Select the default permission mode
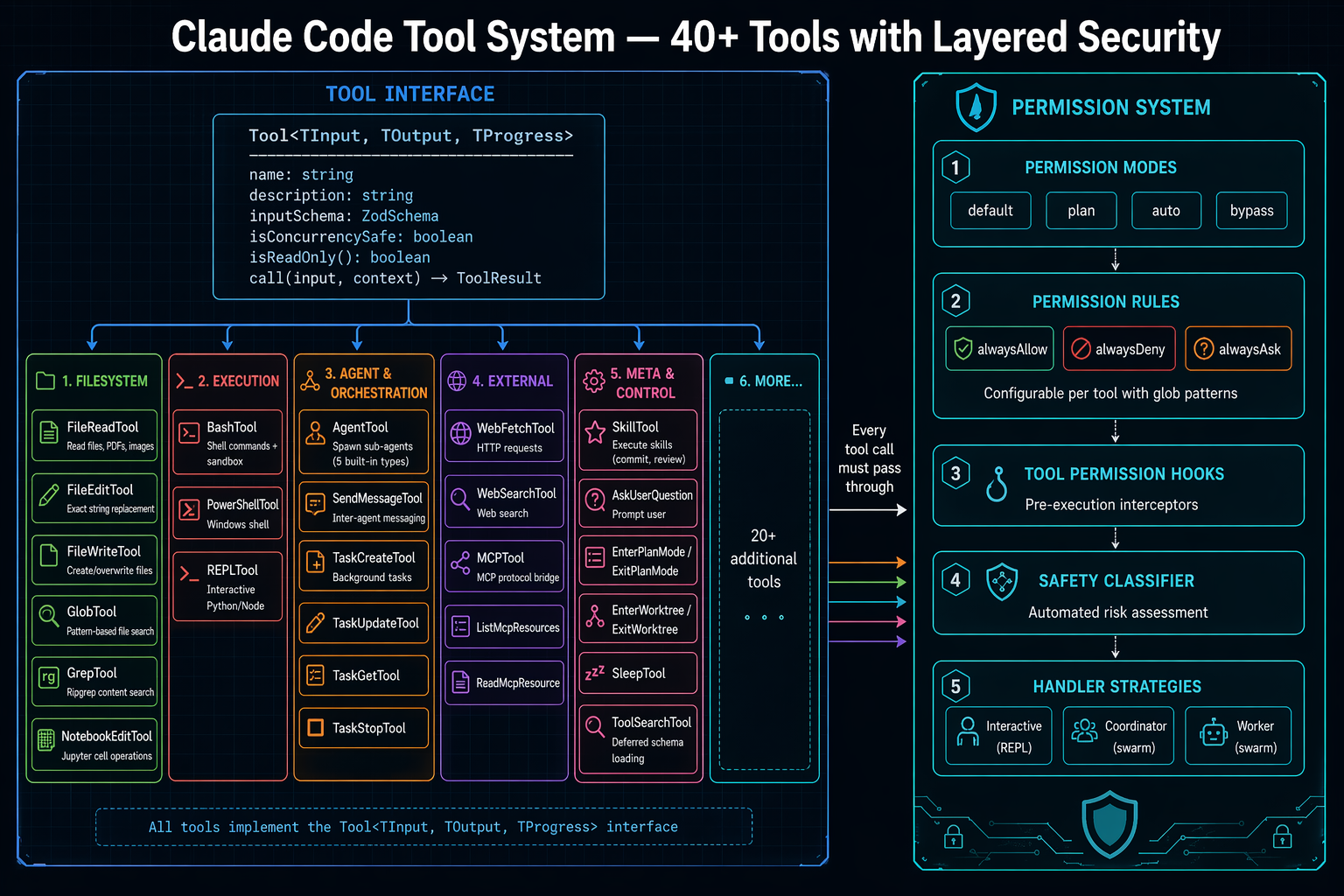Screen dimensions: 1344x896 click(x=990, y=211)
